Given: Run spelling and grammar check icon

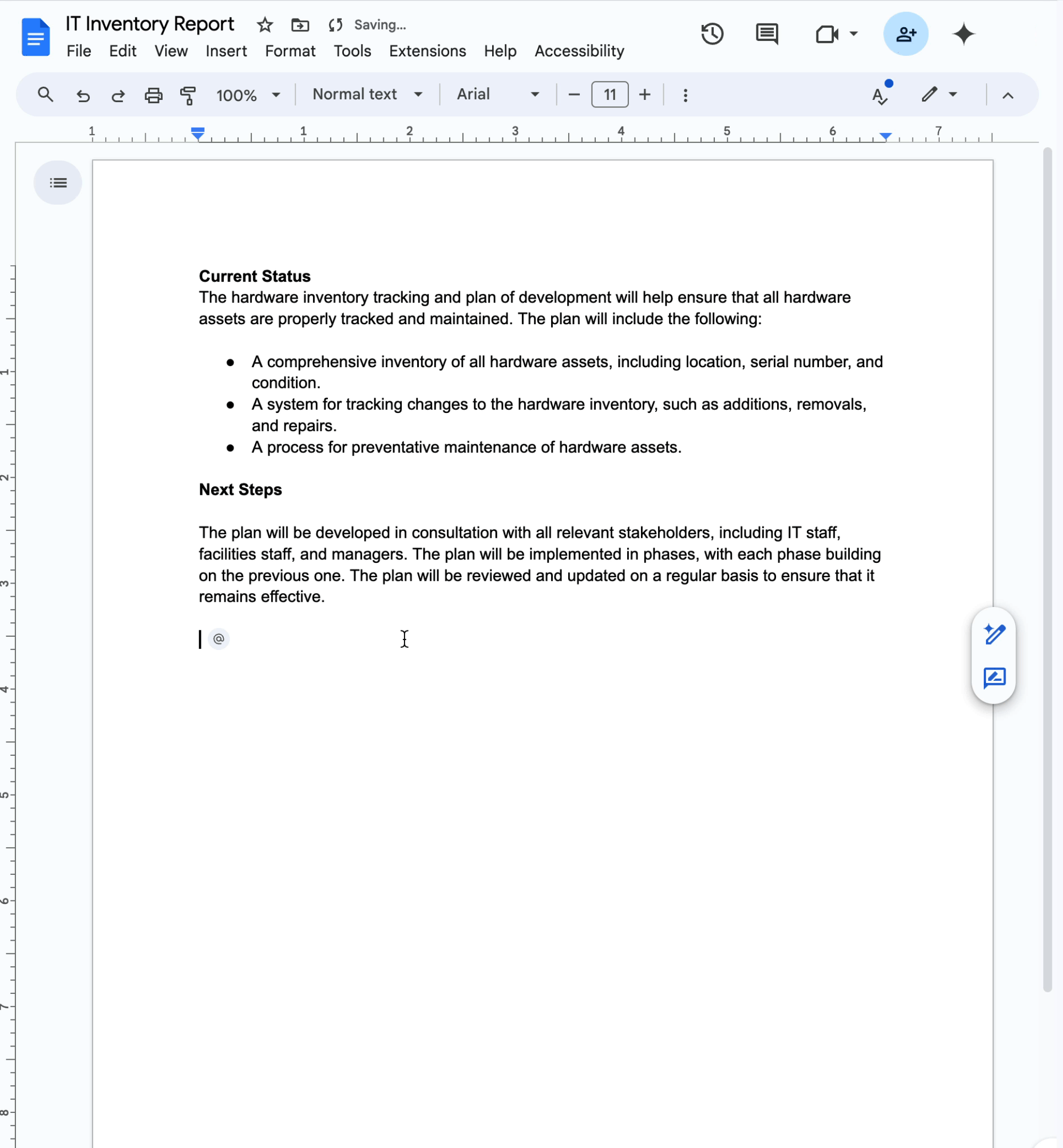Looking at the screenshot, I should coord(880,94).
